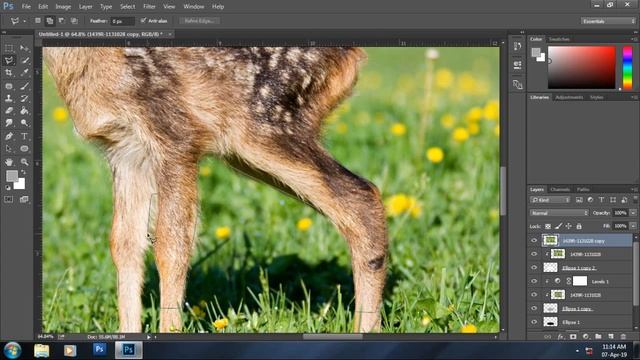Screen dimensions: 640x360
Task: Choose Add to selection mode in options bar
Action: point(50,21)
